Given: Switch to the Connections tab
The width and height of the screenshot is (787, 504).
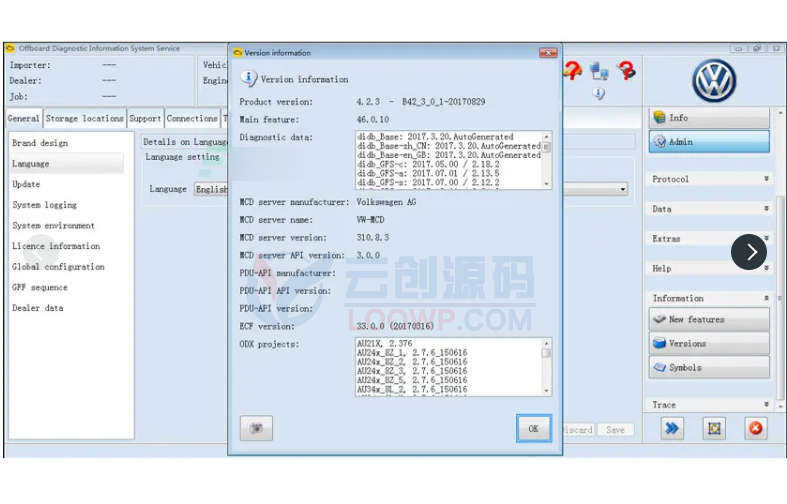Looking at the screenshot, I should (192, 118).
